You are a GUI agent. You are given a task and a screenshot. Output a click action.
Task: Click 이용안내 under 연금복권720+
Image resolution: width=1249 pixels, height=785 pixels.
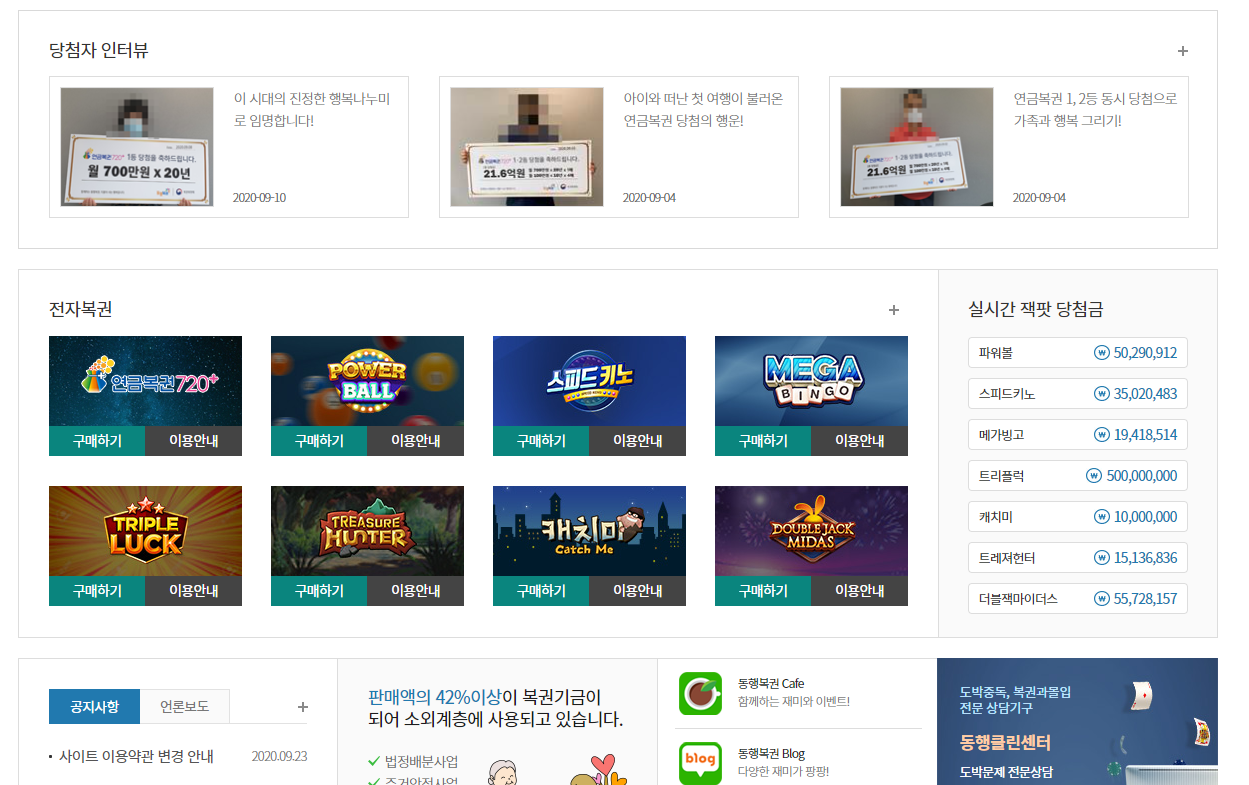193,441
